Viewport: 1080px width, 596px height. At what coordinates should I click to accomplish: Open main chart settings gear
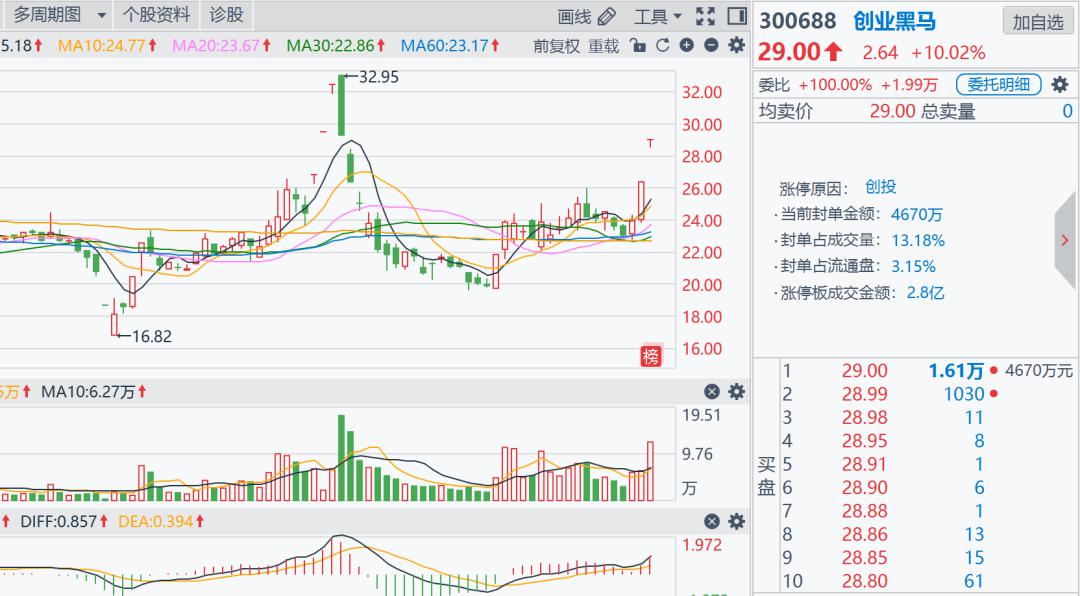[737, 46]
